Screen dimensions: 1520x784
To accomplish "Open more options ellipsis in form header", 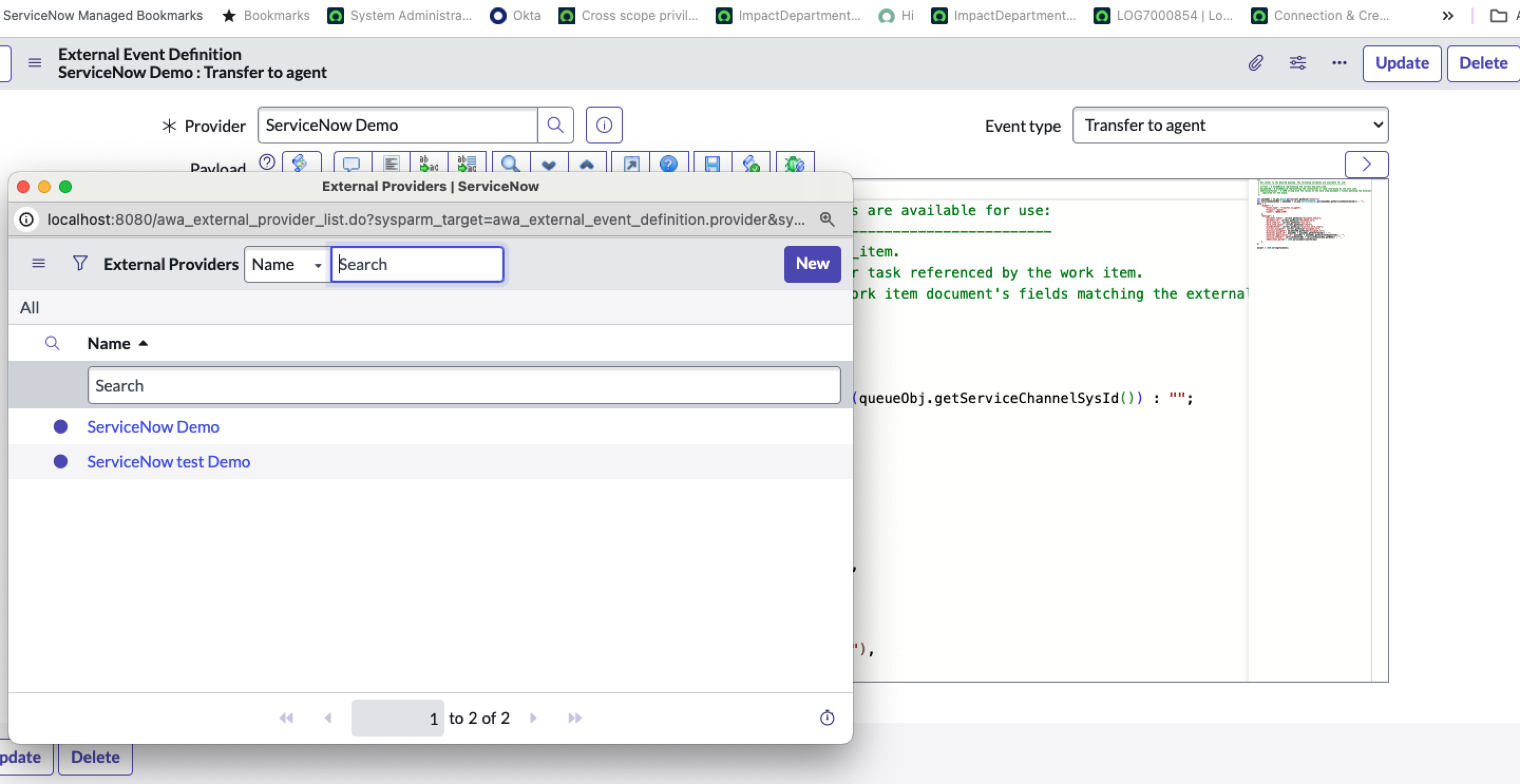I will pyautogui.click(x=1339, y=63).
